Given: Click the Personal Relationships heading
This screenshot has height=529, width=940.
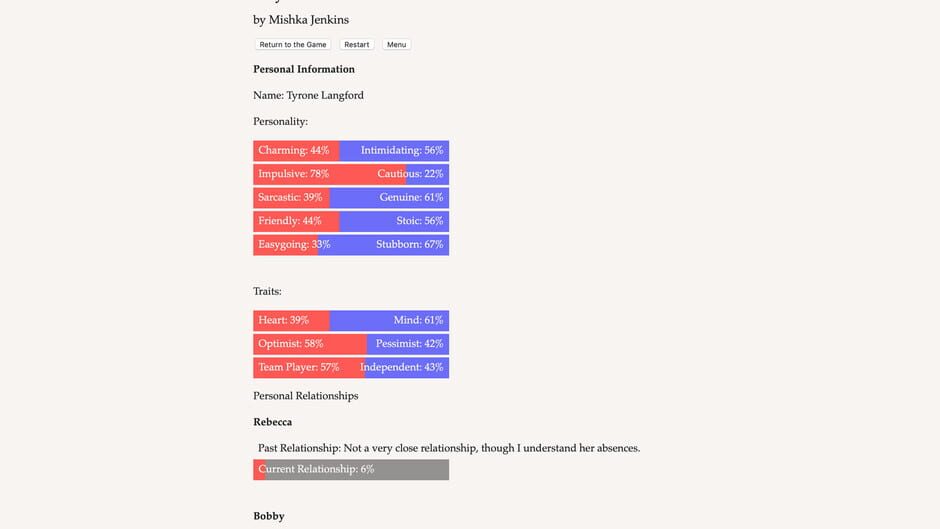Looking at the screenshot, I should [306, 396].
